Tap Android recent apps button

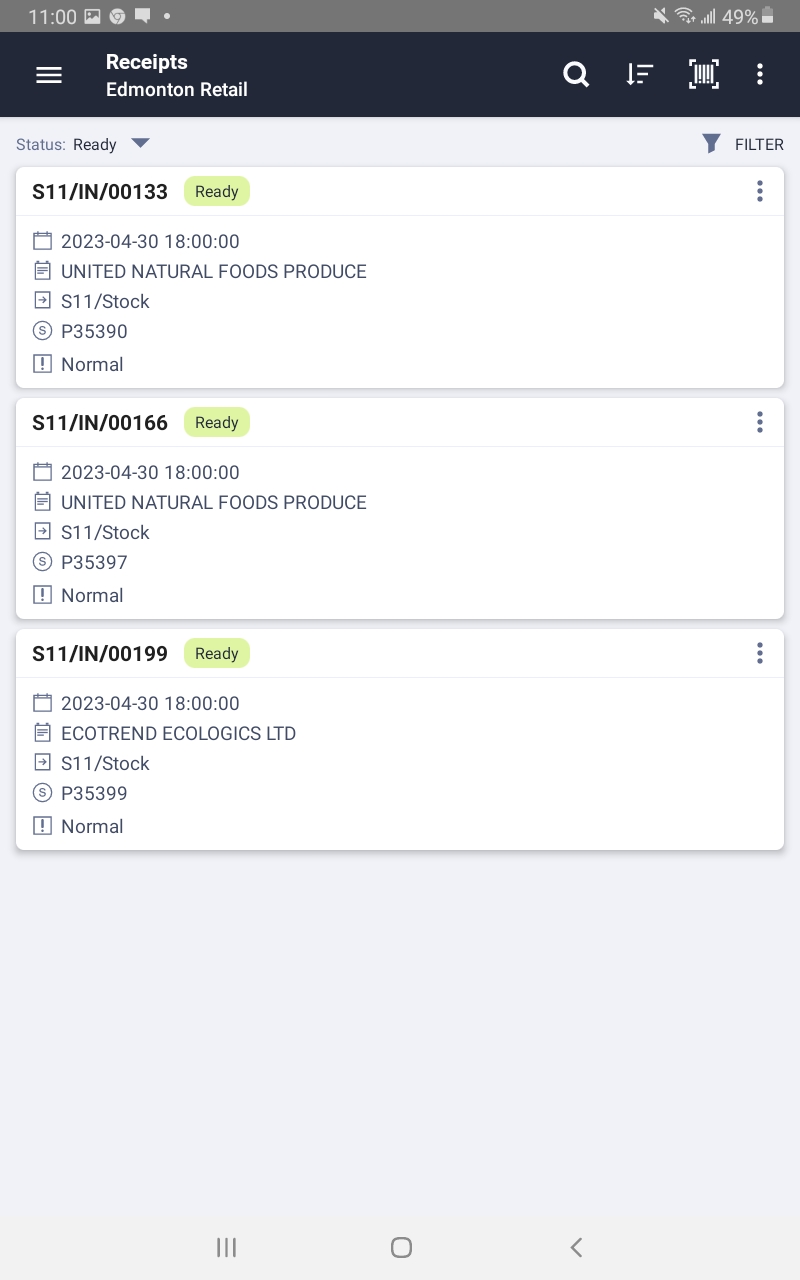tap(227, 1247)
